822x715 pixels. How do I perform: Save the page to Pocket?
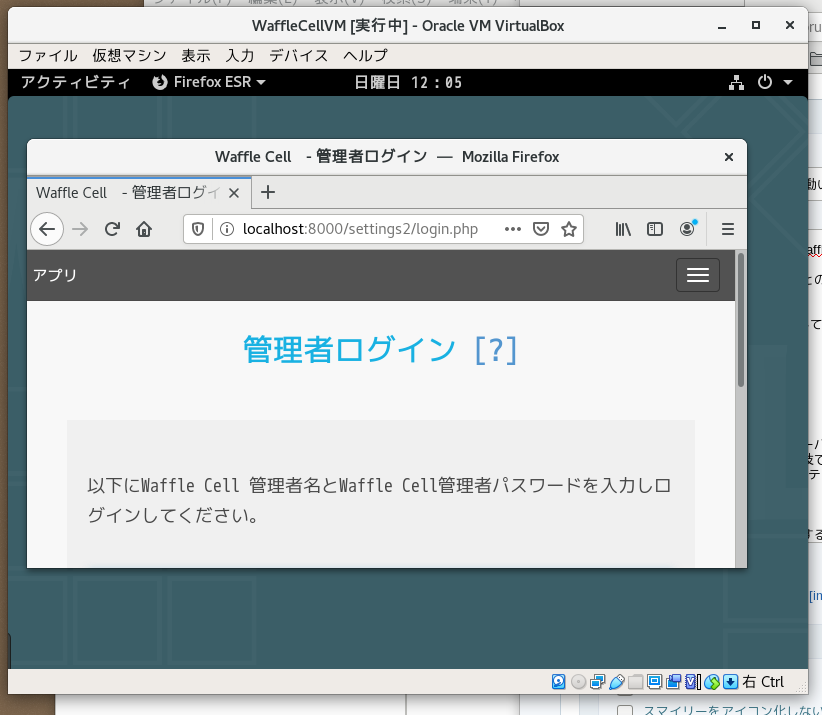[541, 229]
